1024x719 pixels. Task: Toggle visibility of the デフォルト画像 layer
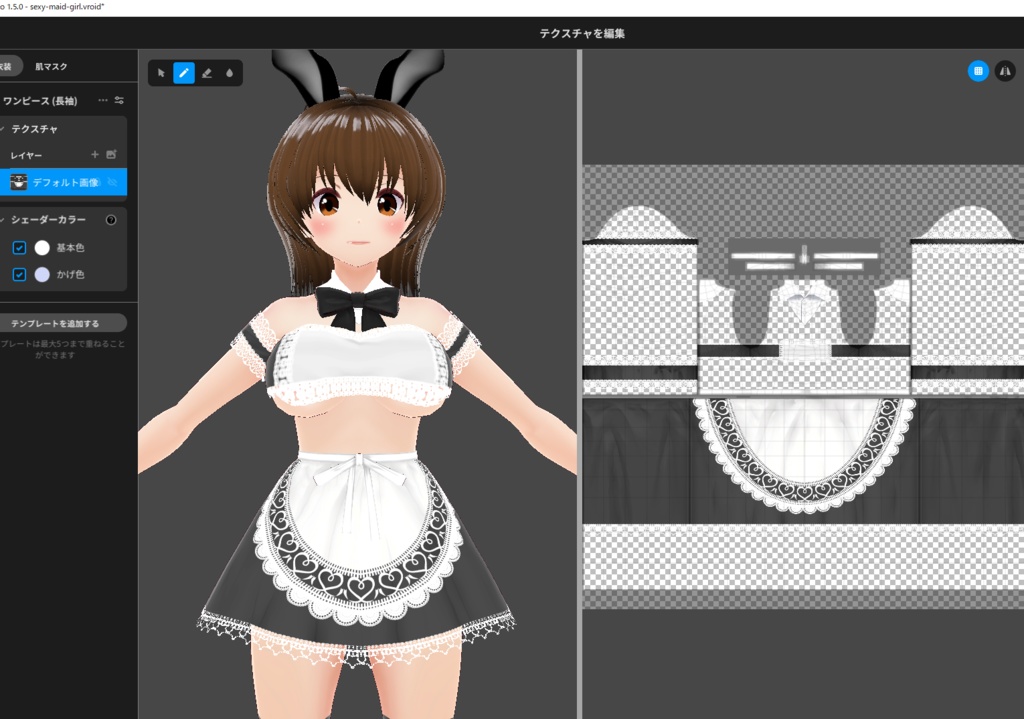click(112, 183)
